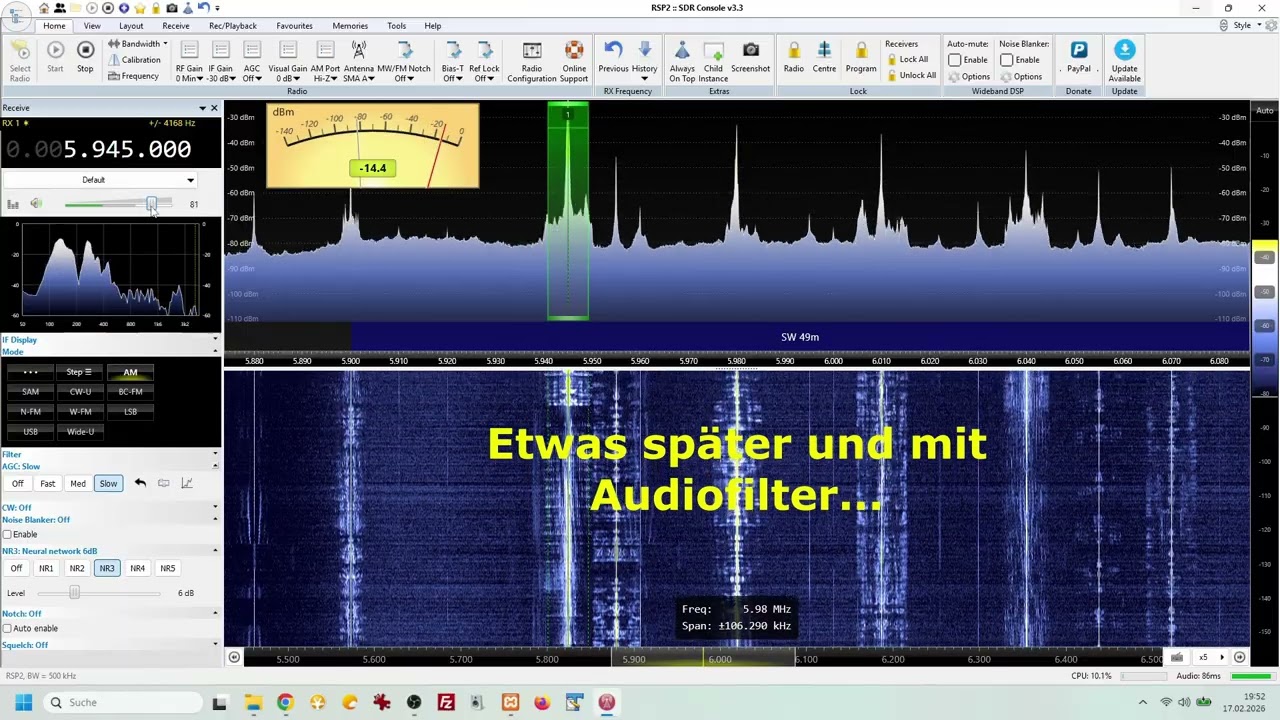Select CW-U mode
Viewport: 1280px width, 720px height.
click(80, 392)
